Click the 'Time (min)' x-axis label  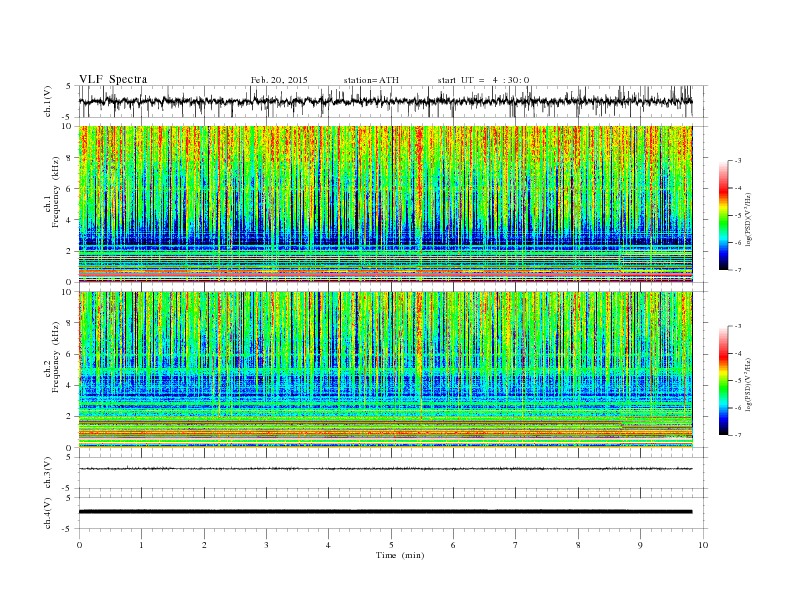pyautogui.click(x=400, y=555)
